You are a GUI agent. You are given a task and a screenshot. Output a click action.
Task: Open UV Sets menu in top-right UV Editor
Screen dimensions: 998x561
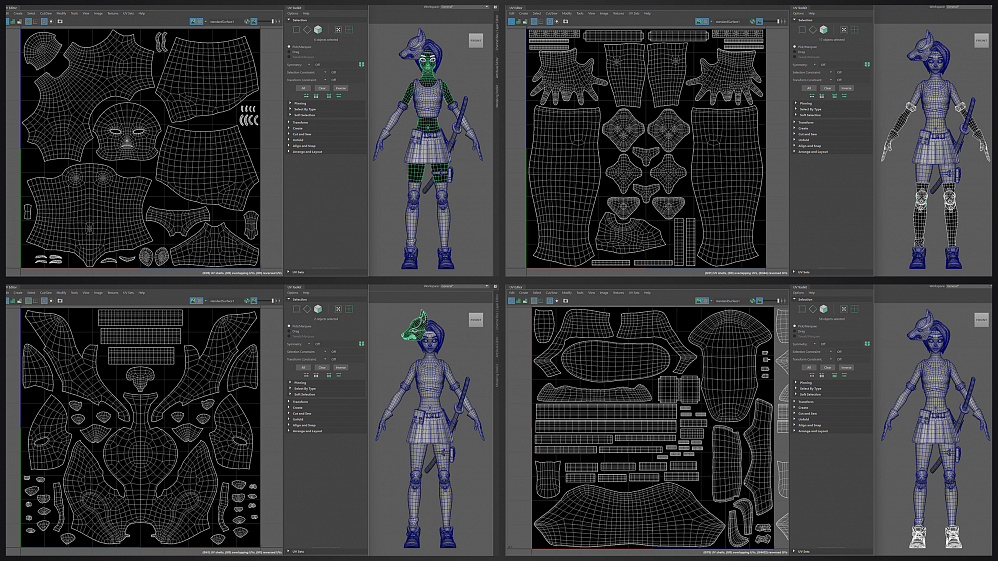point(634,13)
